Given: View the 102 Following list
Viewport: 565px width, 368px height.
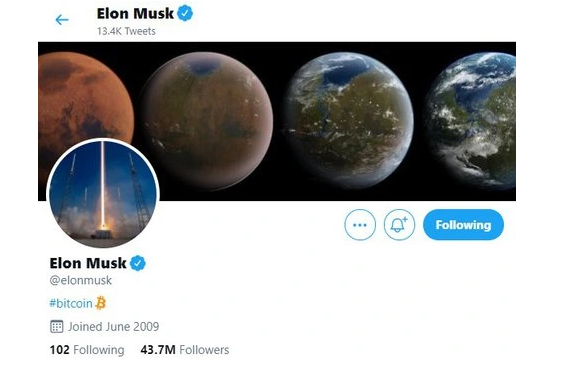Looking at the screenshot, I should (87, 350).
